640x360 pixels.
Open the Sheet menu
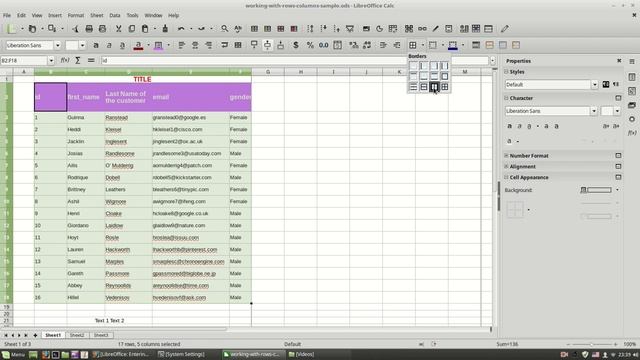pyautogui.click(x=97, y=16)
